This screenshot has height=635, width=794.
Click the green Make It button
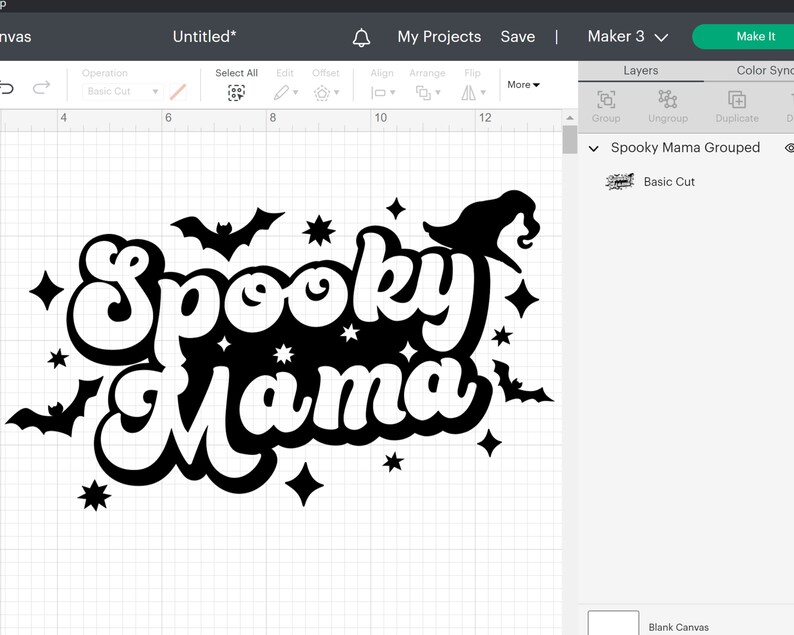point(743,36)
